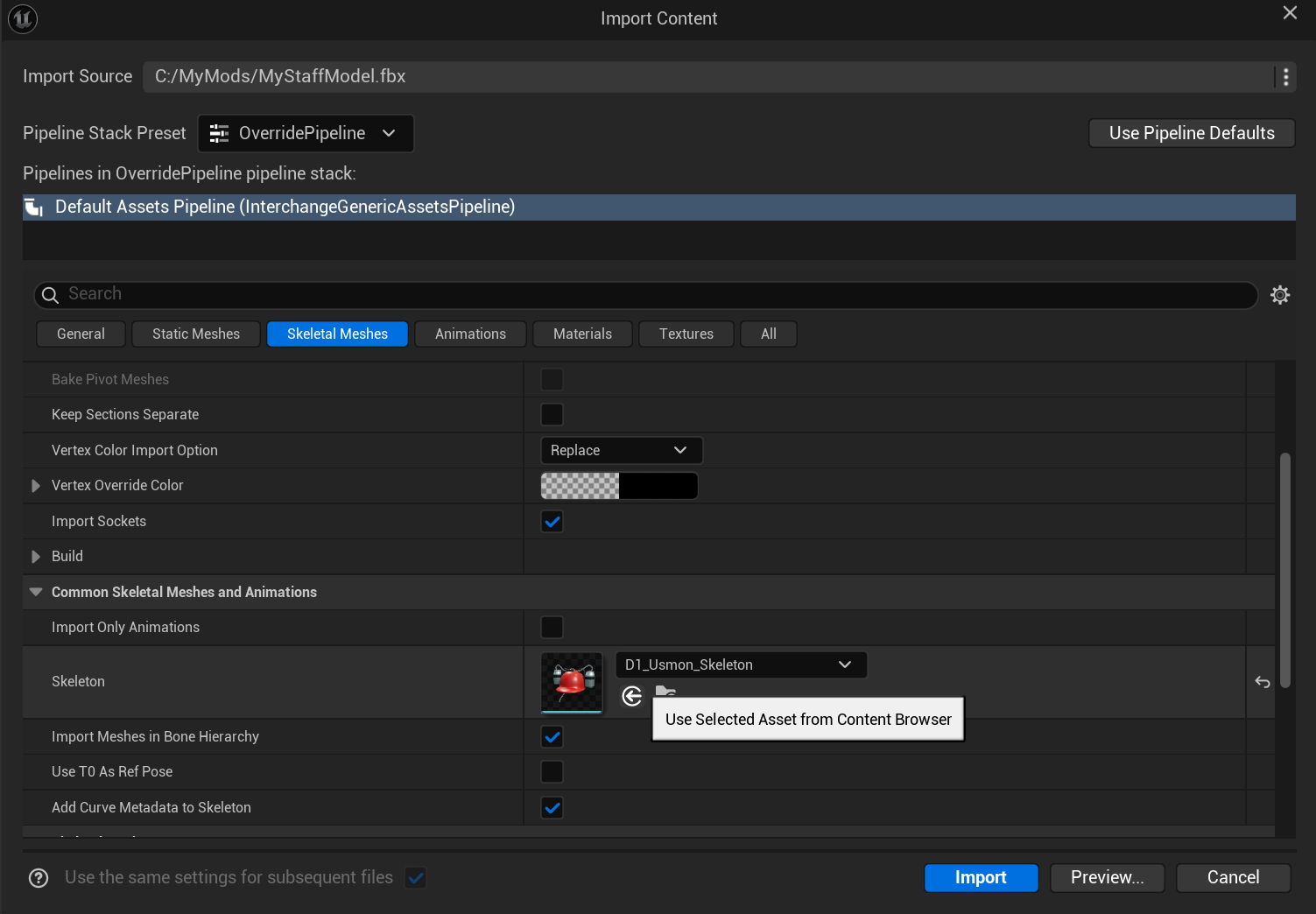Switch to the Static Meshes tab
Image resolution: width=1316 pixels, height=914 pixels.
pos(196,334)
